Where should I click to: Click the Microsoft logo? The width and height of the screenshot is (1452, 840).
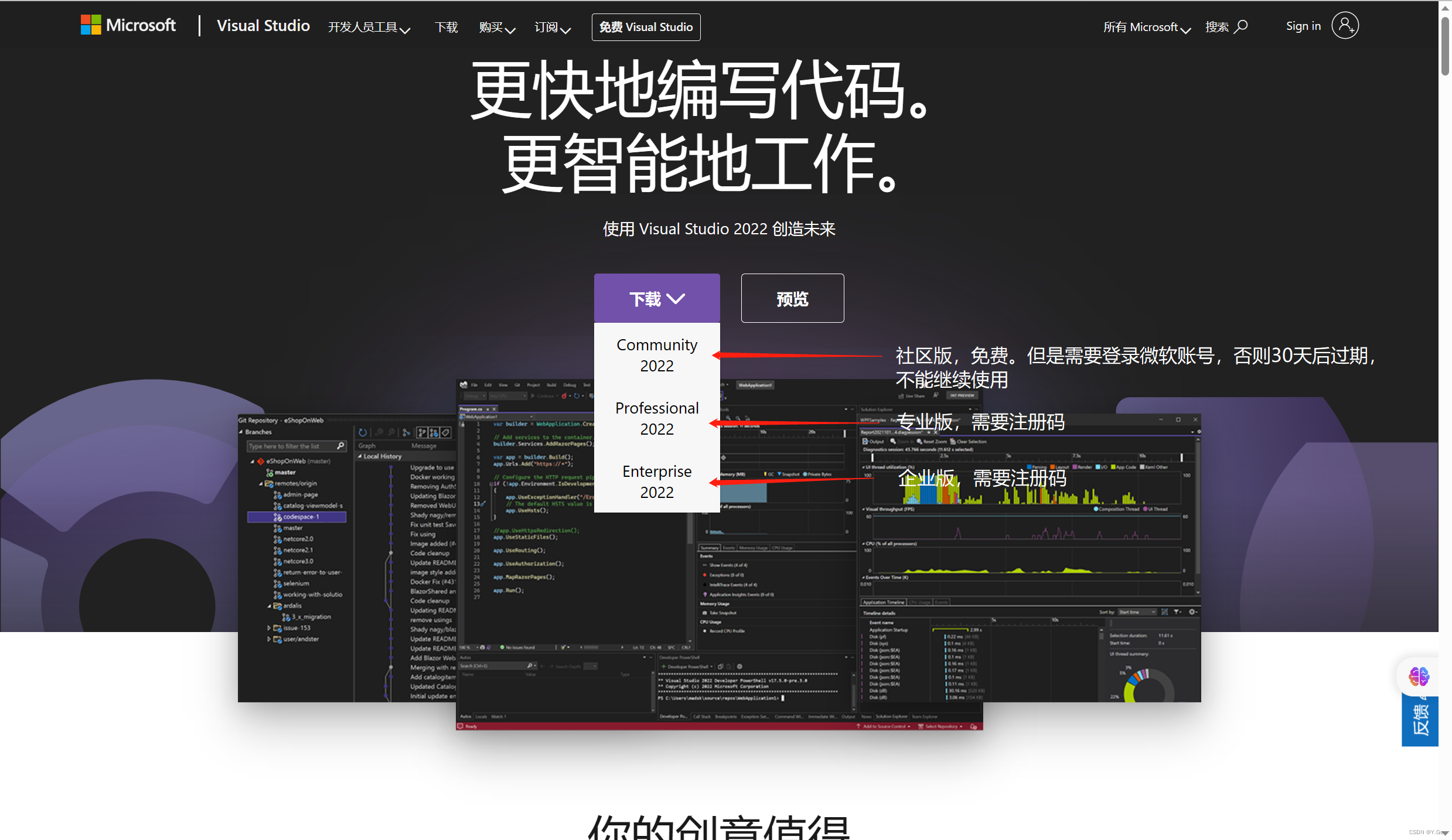coord(128,25)
